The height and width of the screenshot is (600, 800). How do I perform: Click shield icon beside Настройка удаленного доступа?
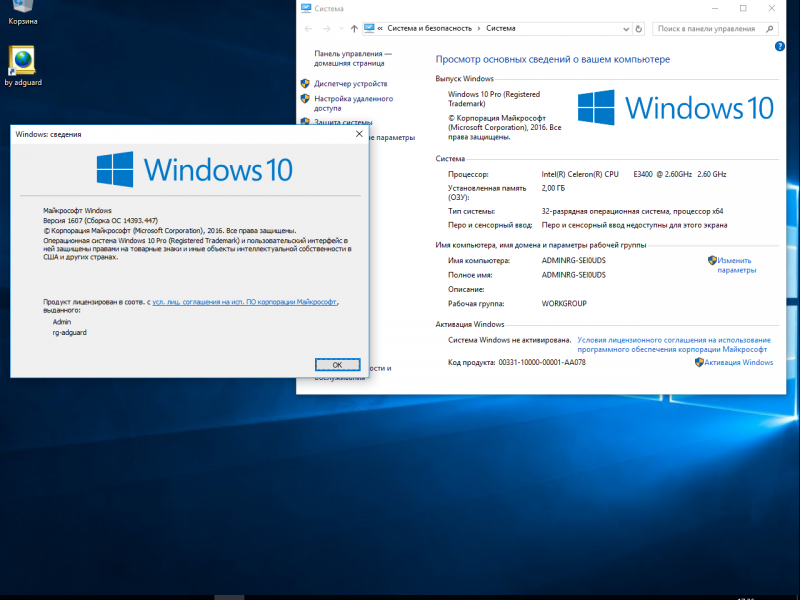pos(305,98)
